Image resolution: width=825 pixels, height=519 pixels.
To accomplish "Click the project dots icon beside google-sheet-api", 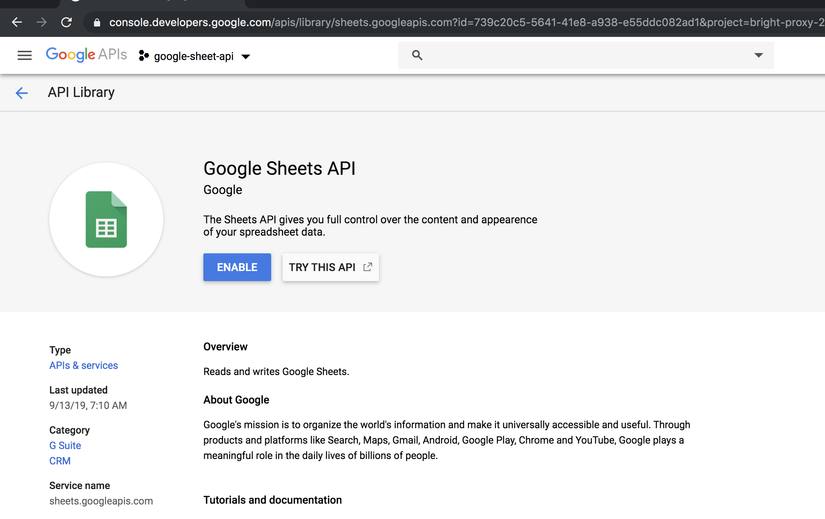I will 144,56.
